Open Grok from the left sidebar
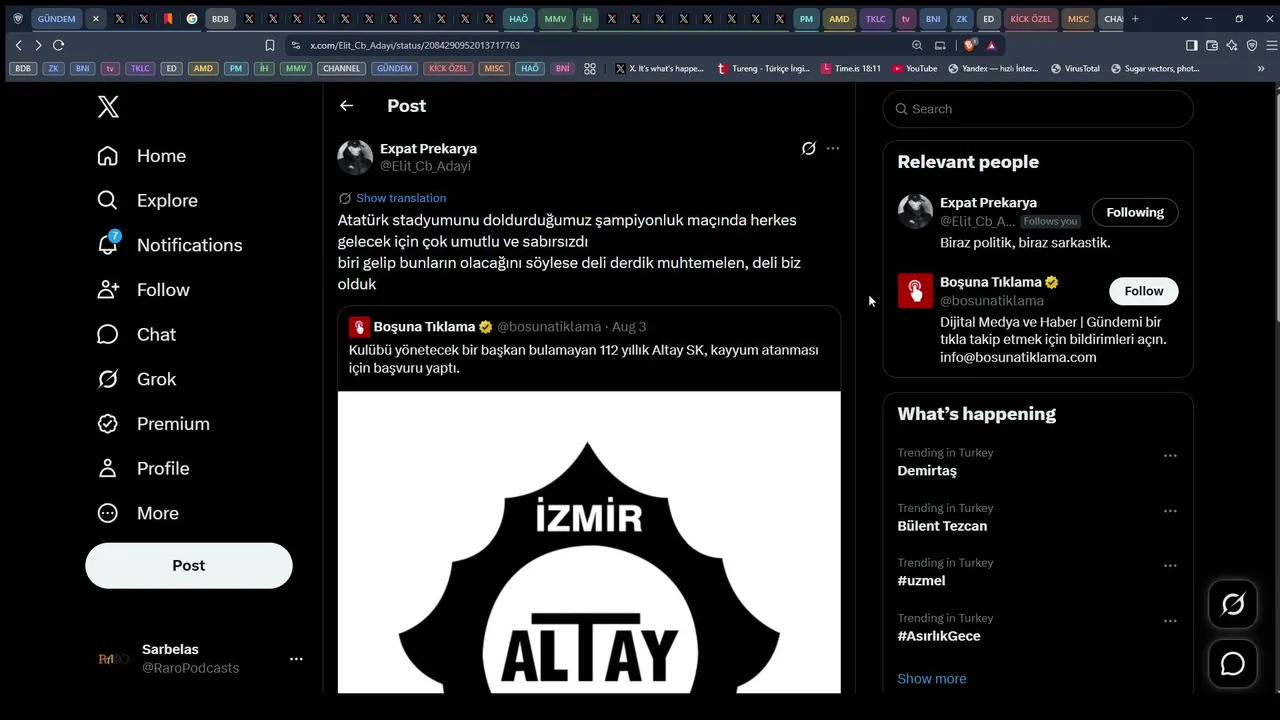This screenshot has width=1280, height=720. (136, 379)
